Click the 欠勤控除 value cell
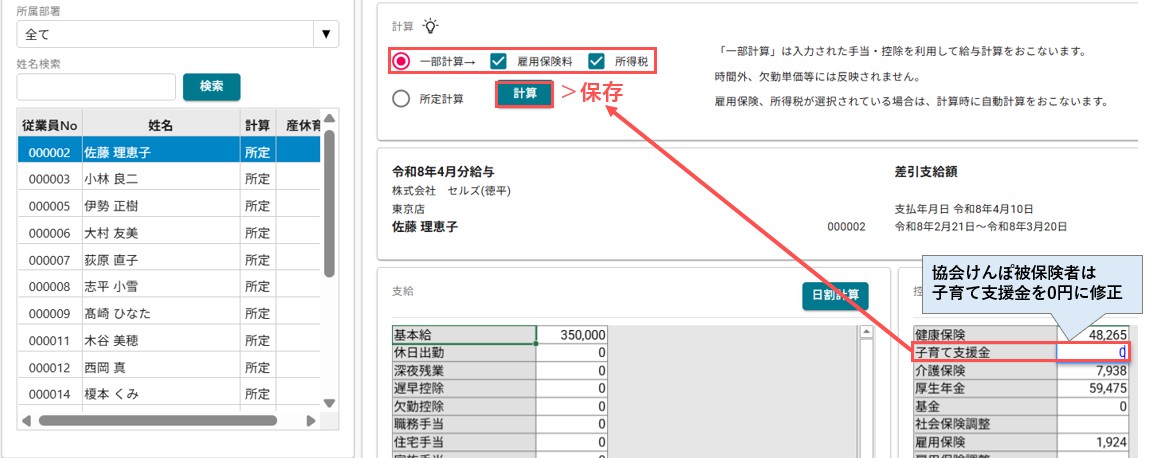The image size is (1149, 458). click(x=572, y=406)
